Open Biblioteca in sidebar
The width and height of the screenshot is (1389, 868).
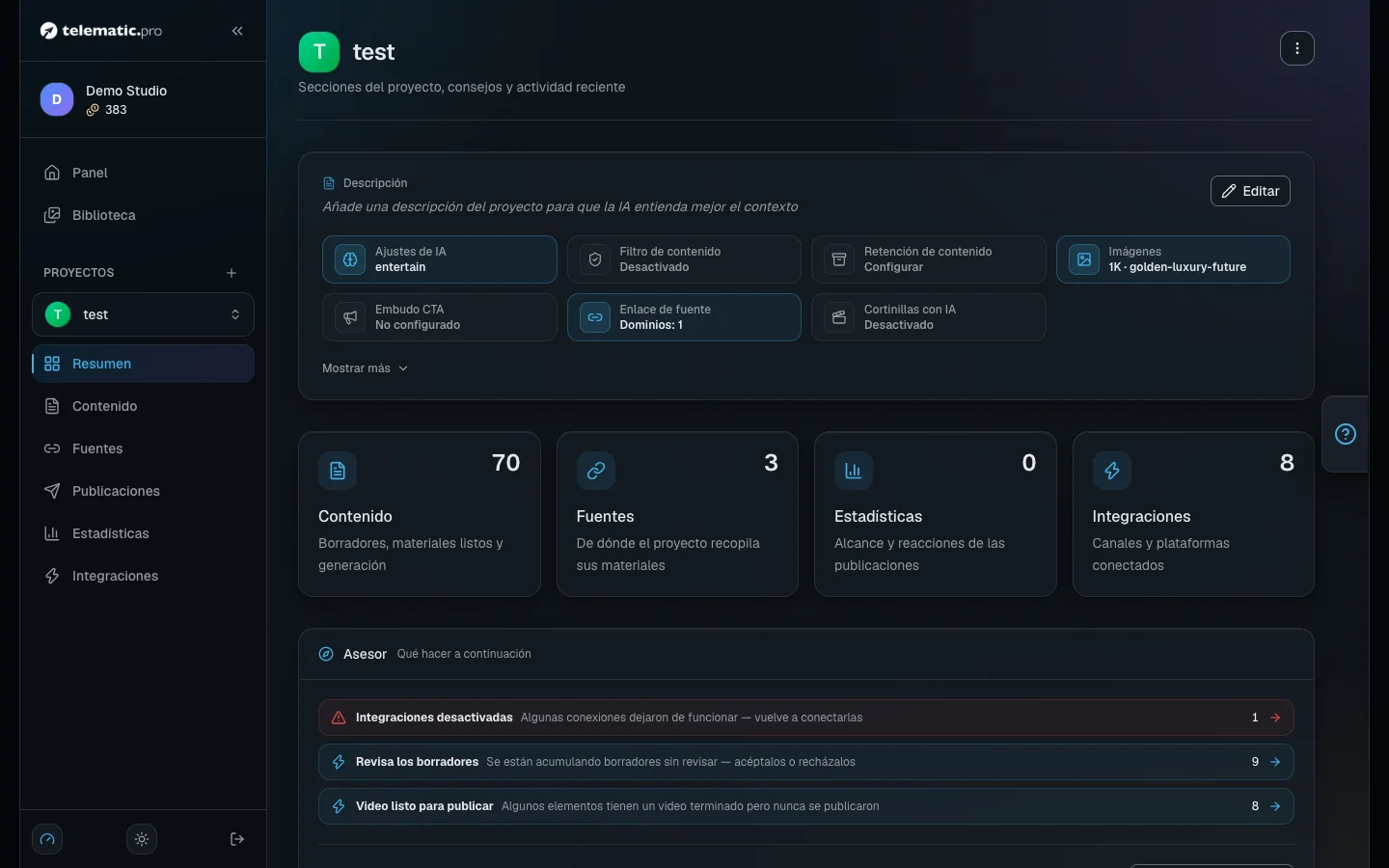(143, 215)
